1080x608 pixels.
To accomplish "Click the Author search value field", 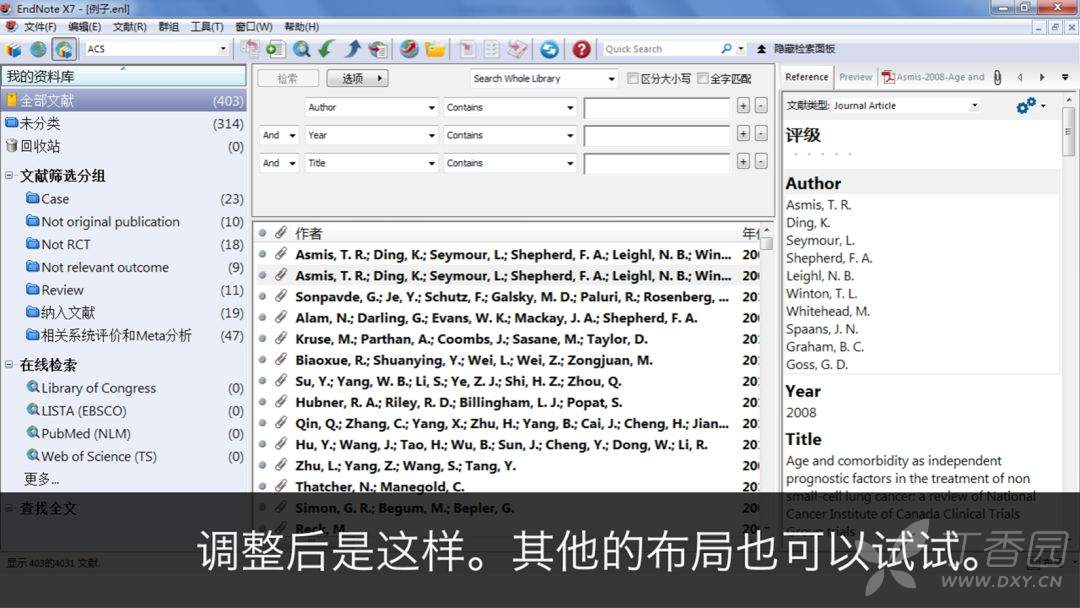I will coord(656,107).
